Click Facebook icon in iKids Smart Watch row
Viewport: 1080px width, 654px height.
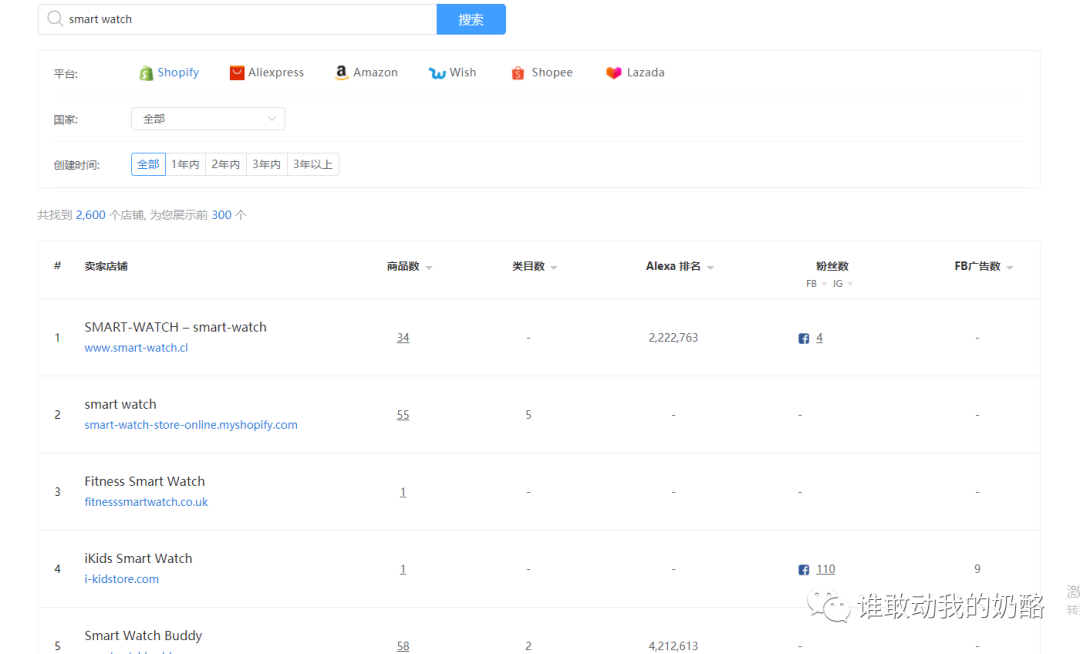click(803, 569)
